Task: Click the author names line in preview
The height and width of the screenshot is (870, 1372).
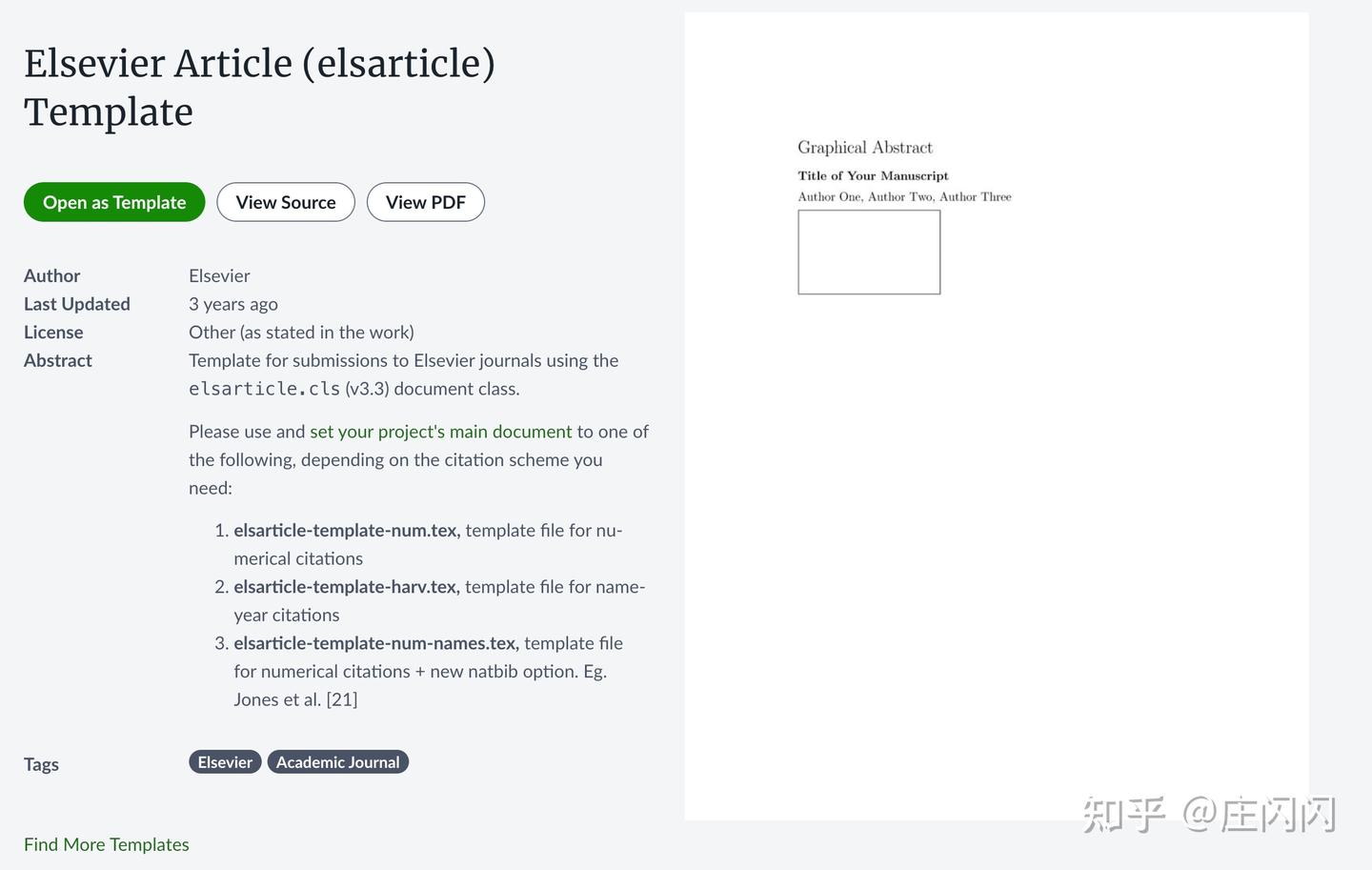Action: (x=904, y=197)
